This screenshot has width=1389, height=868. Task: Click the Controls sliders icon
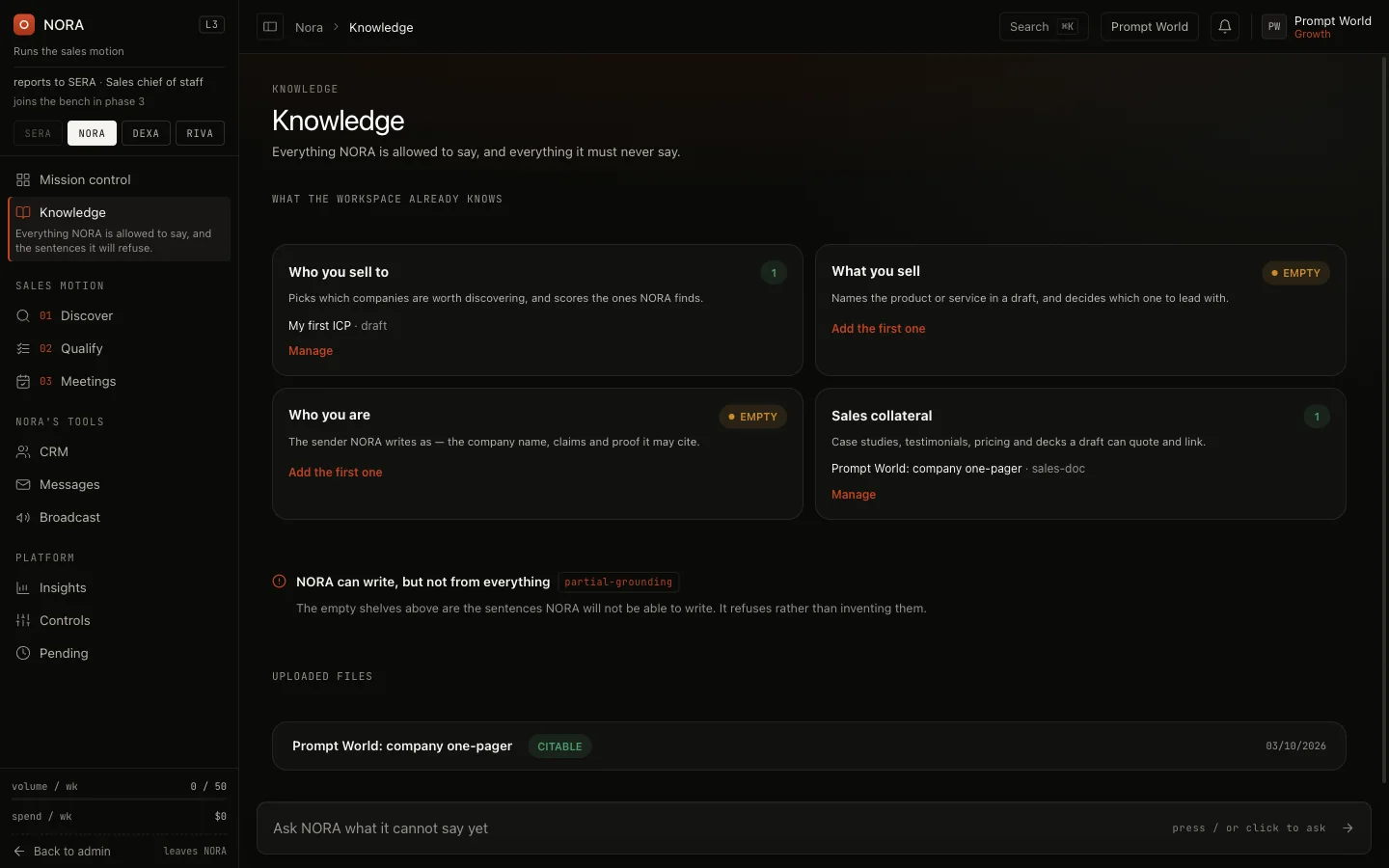click(x=23, y=621)
